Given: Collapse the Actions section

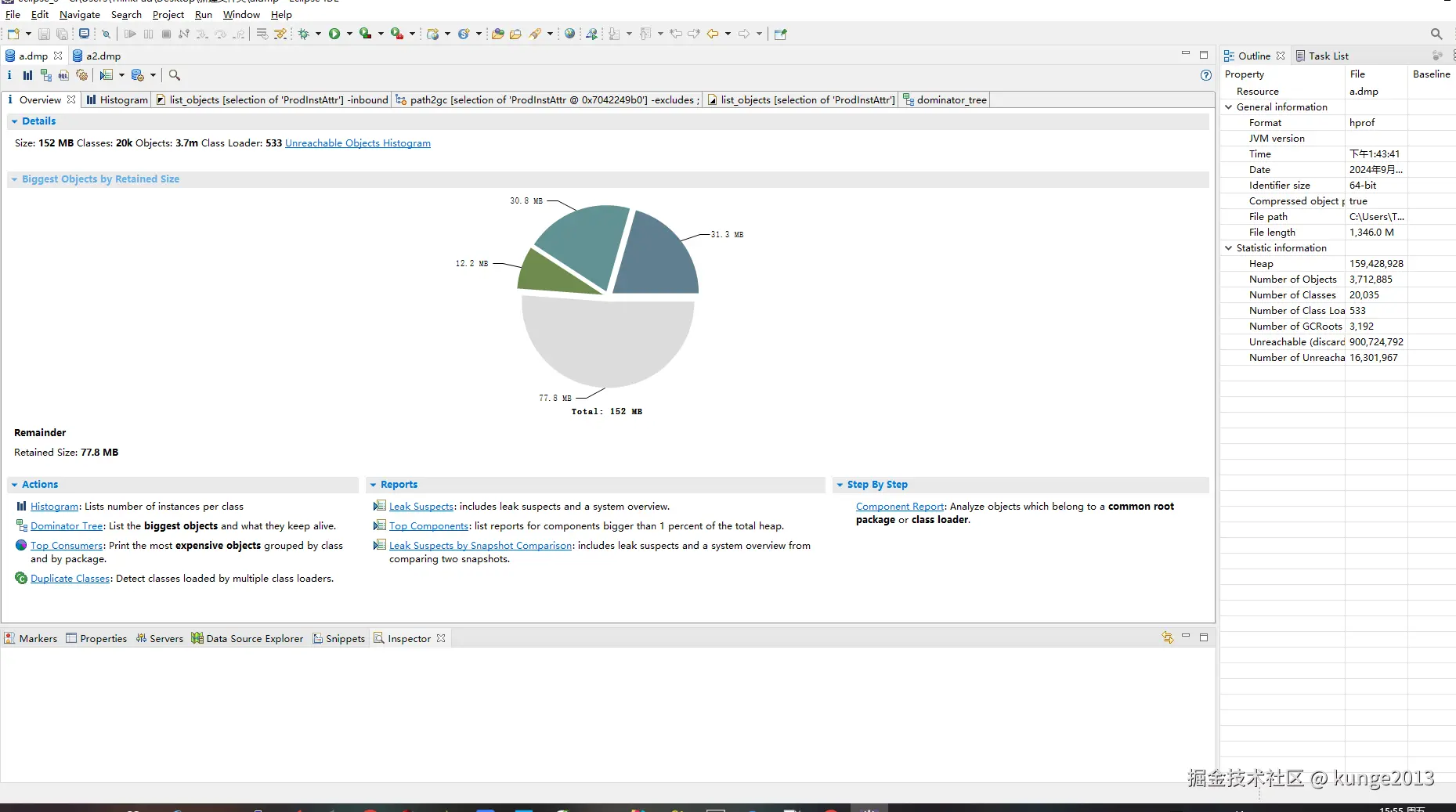Looking at the screenshot, I should coord(14,485).
